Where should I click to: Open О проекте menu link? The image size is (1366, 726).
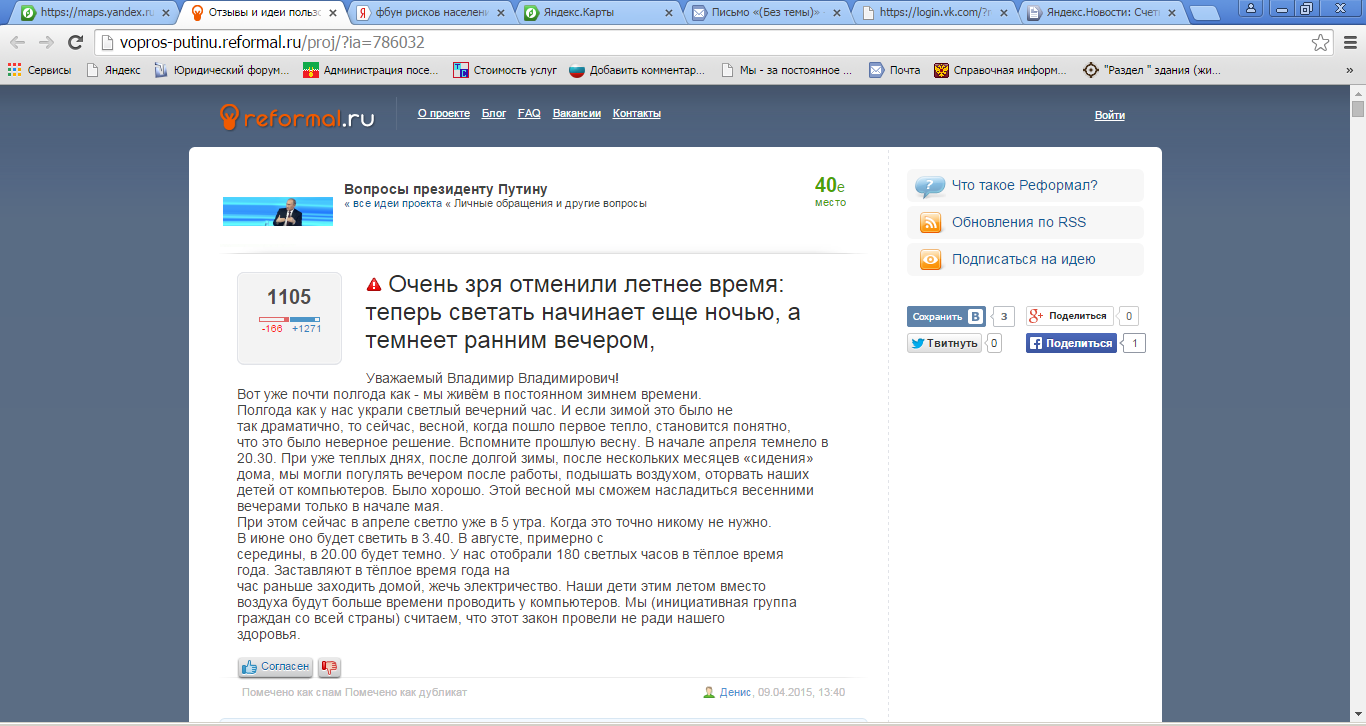pos(444,114)
